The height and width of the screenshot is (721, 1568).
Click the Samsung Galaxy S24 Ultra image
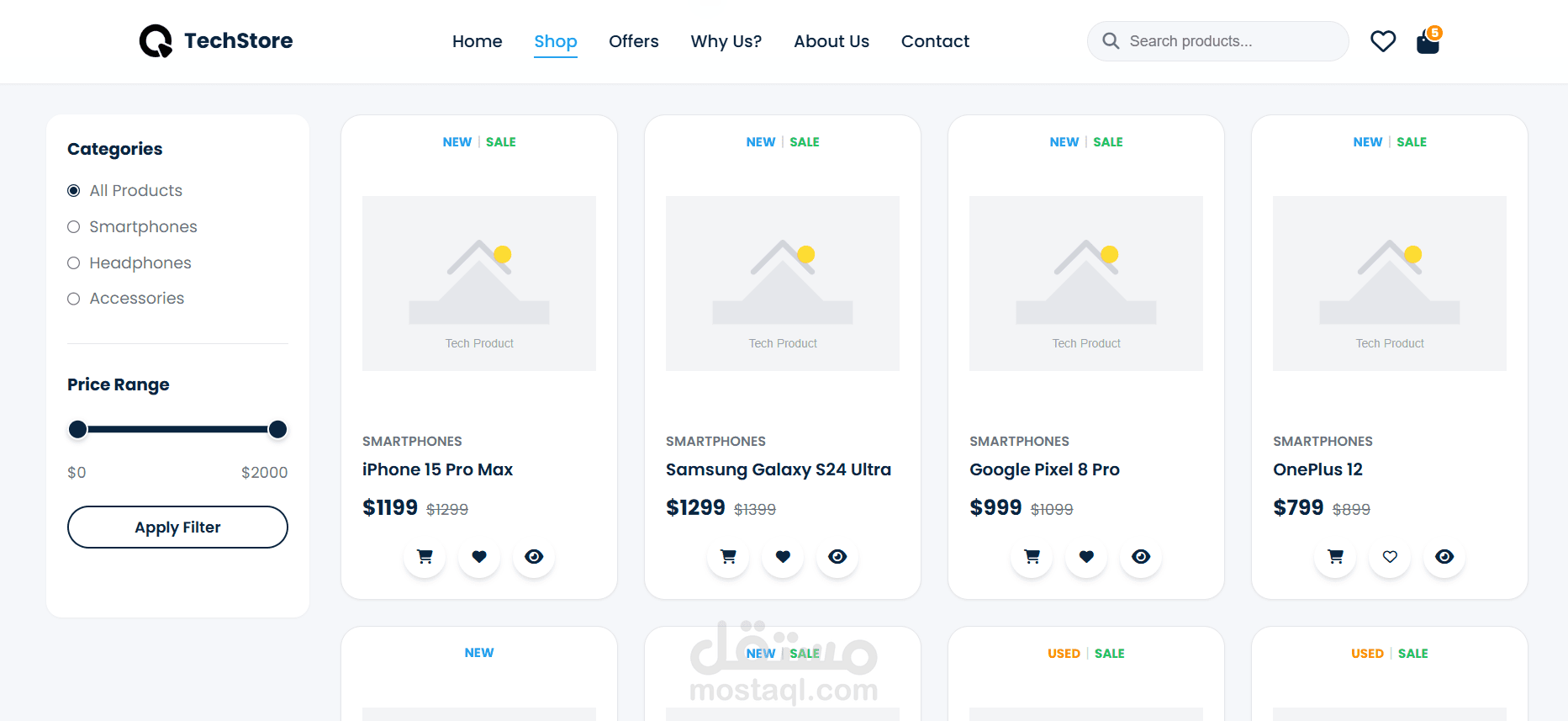pos(783,284)
